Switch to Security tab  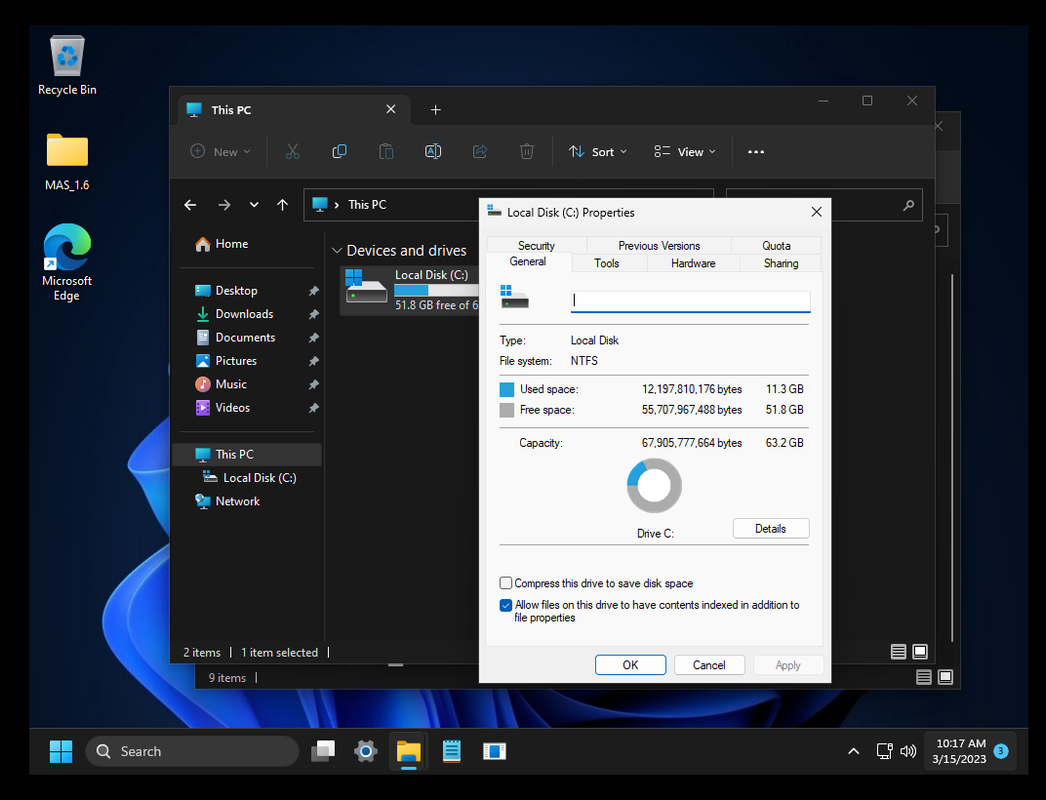pyautogui.click(x=536, y=246)
